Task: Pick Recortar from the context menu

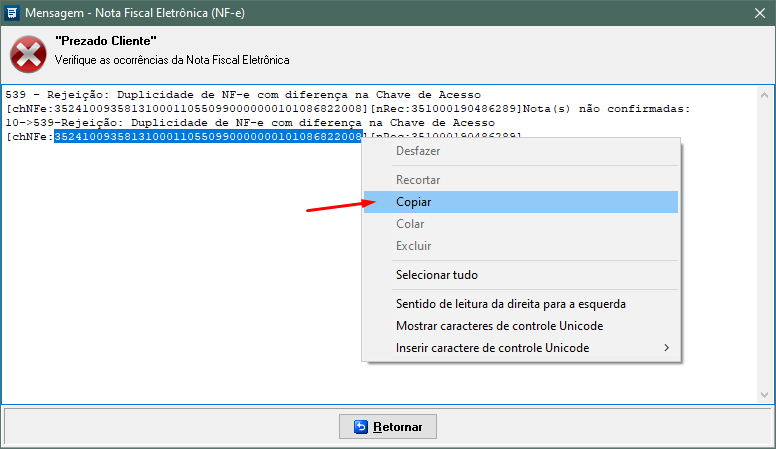Action: click(418, 180)
